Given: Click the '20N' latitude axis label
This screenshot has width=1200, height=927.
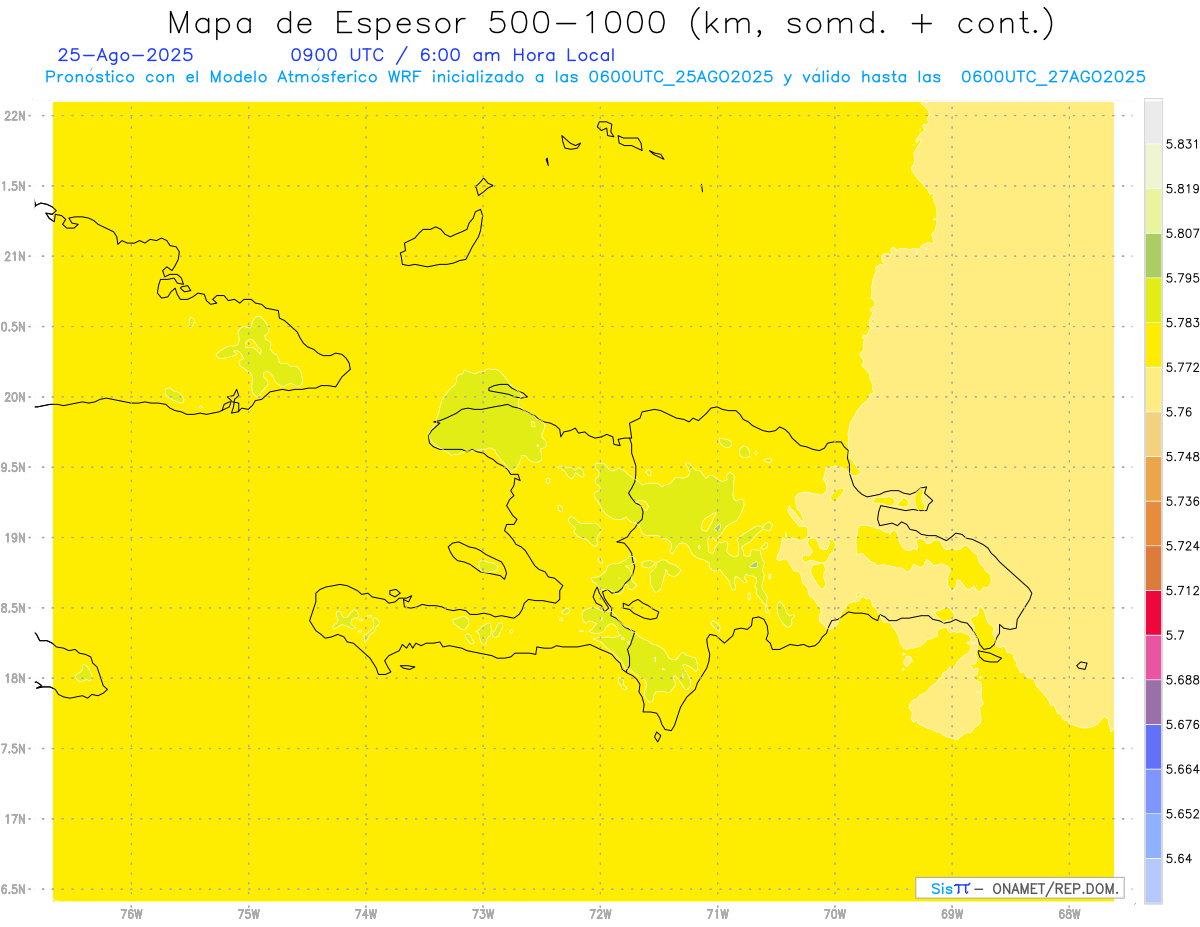Looking at the screenshot, I should click(14, 397).
